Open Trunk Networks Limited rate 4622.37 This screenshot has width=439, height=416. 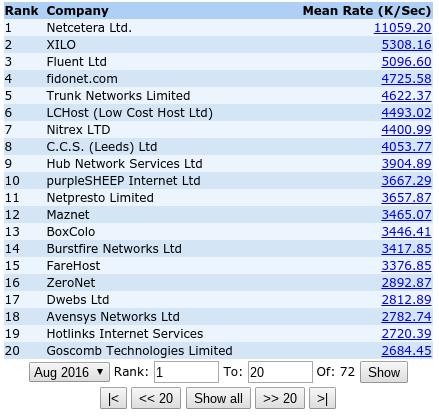pos(406,96)
